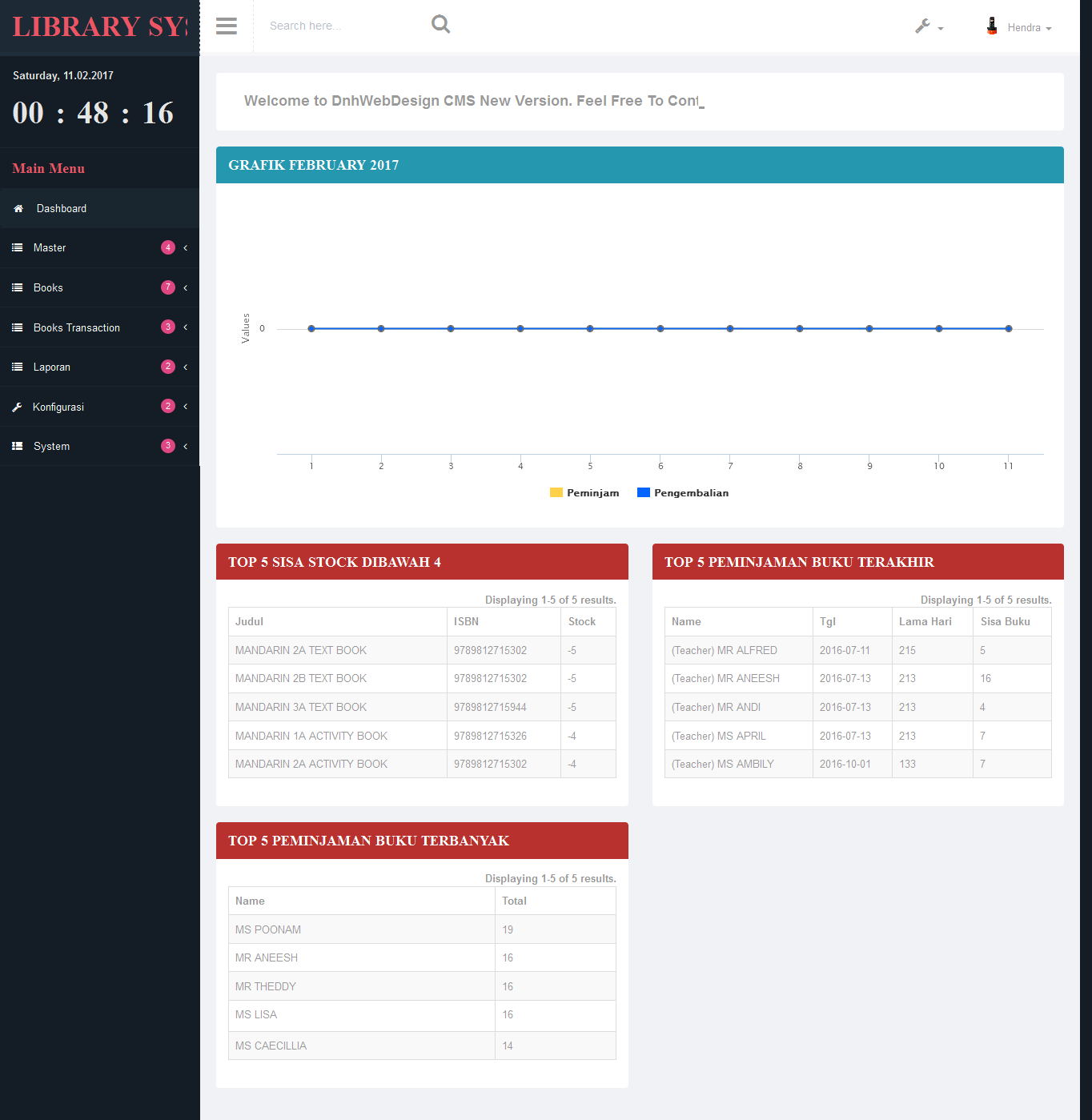The image size is (1092, 1120).
Task: Click the Master list icon in sidebar
Action: pos(18,248)
